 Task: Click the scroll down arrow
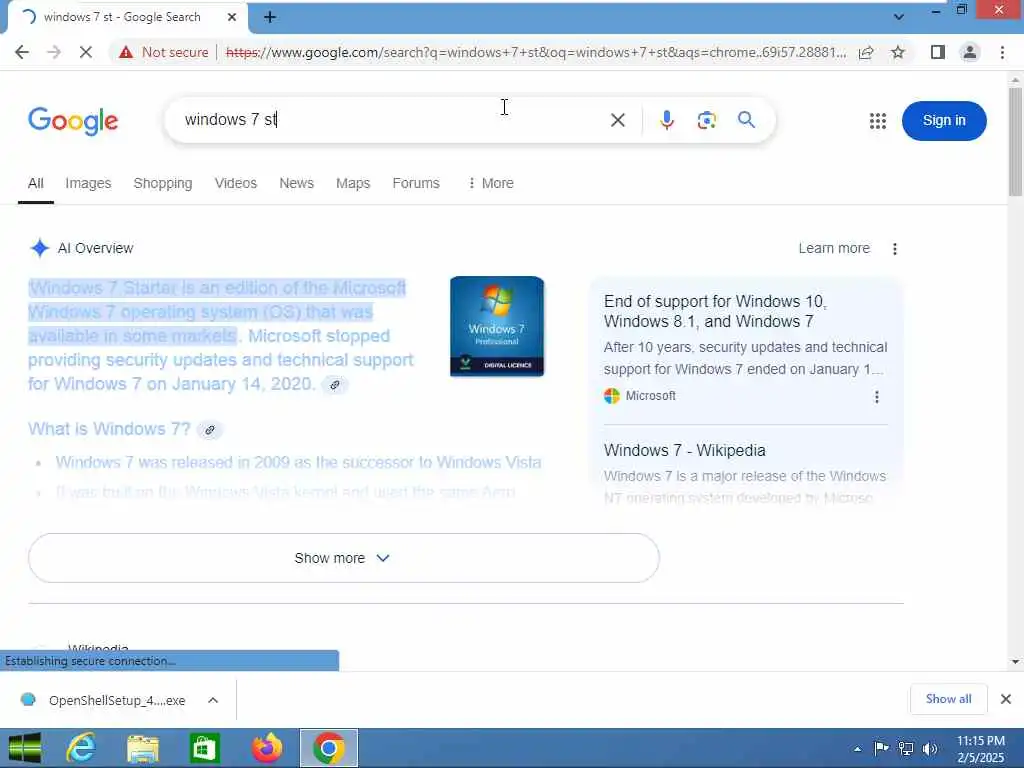(1015, 662)
